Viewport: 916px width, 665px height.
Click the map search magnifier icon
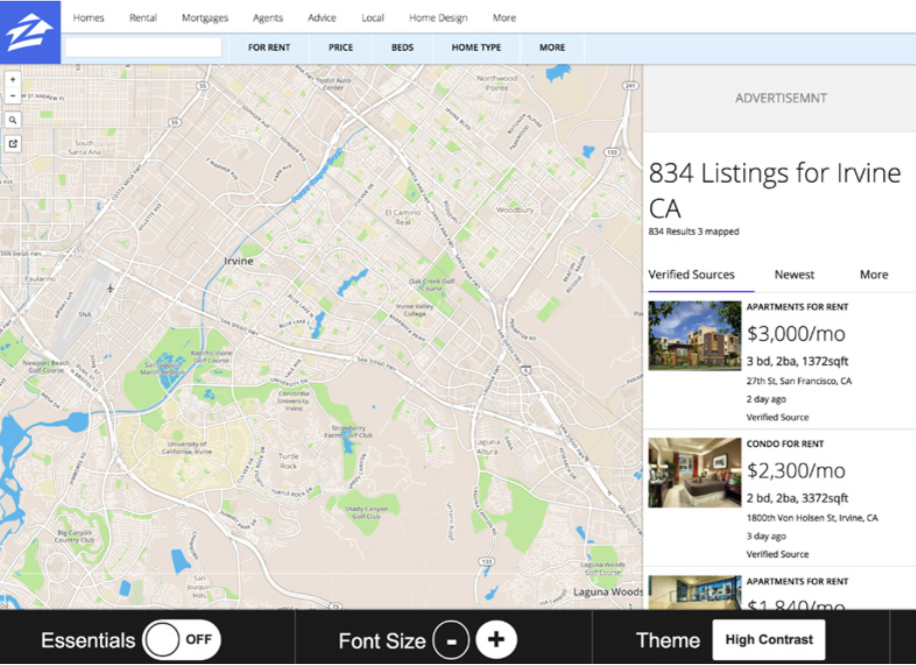point(13,120)
